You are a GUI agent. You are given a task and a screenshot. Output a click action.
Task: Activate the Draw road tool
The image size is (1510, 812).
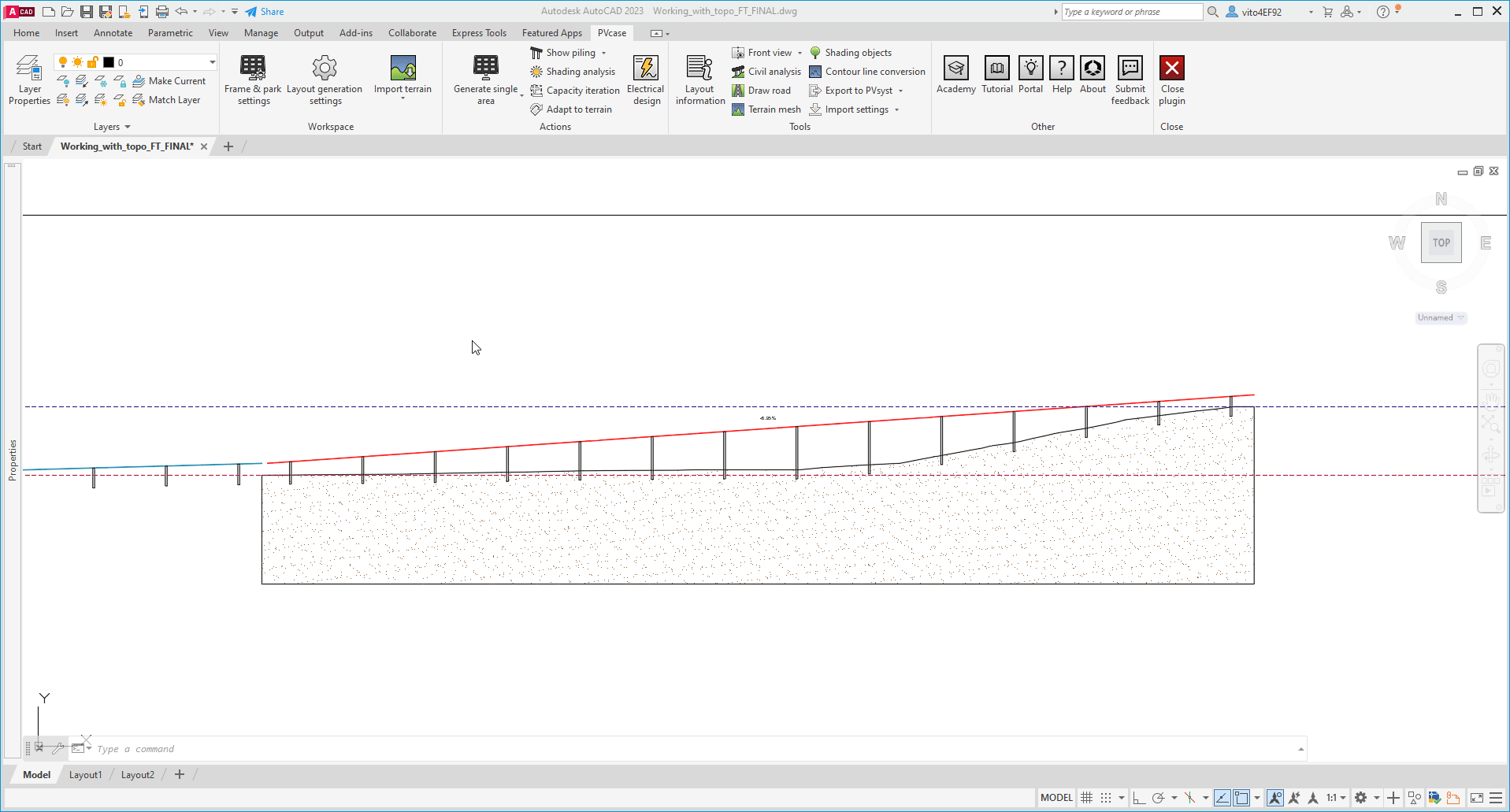(762, 90)
